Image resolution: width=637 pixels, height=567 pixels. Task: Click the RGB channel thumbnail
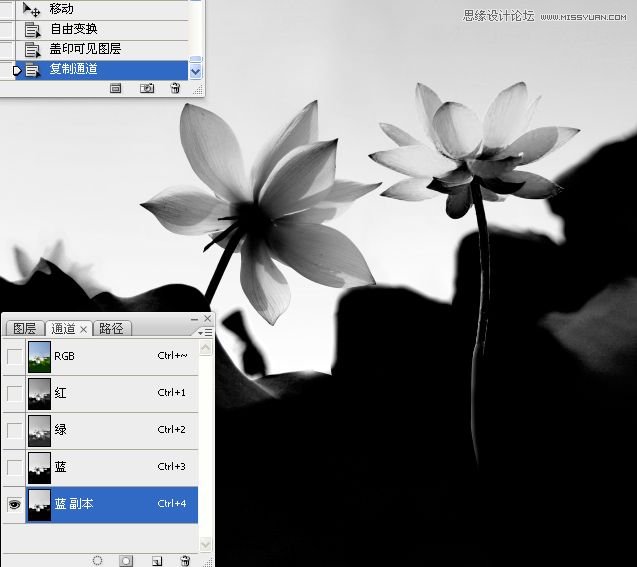pos(39,357)
